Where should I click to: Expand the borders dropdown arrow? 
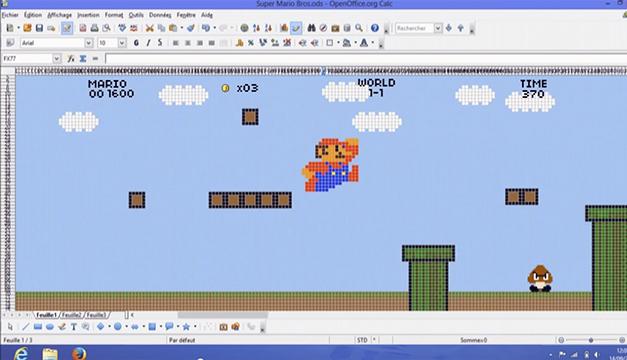point(338,43)
